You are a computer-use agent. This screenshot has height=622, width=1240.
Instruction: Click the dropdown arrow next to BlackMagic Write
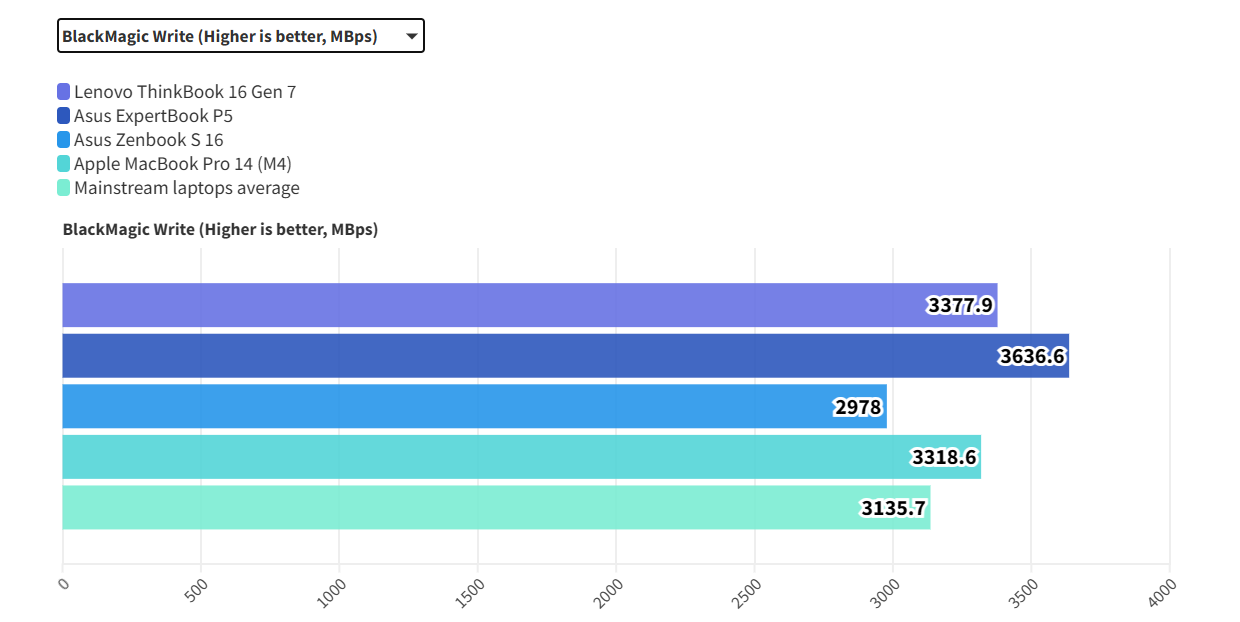pyautogui.click(x=411, y=37)
